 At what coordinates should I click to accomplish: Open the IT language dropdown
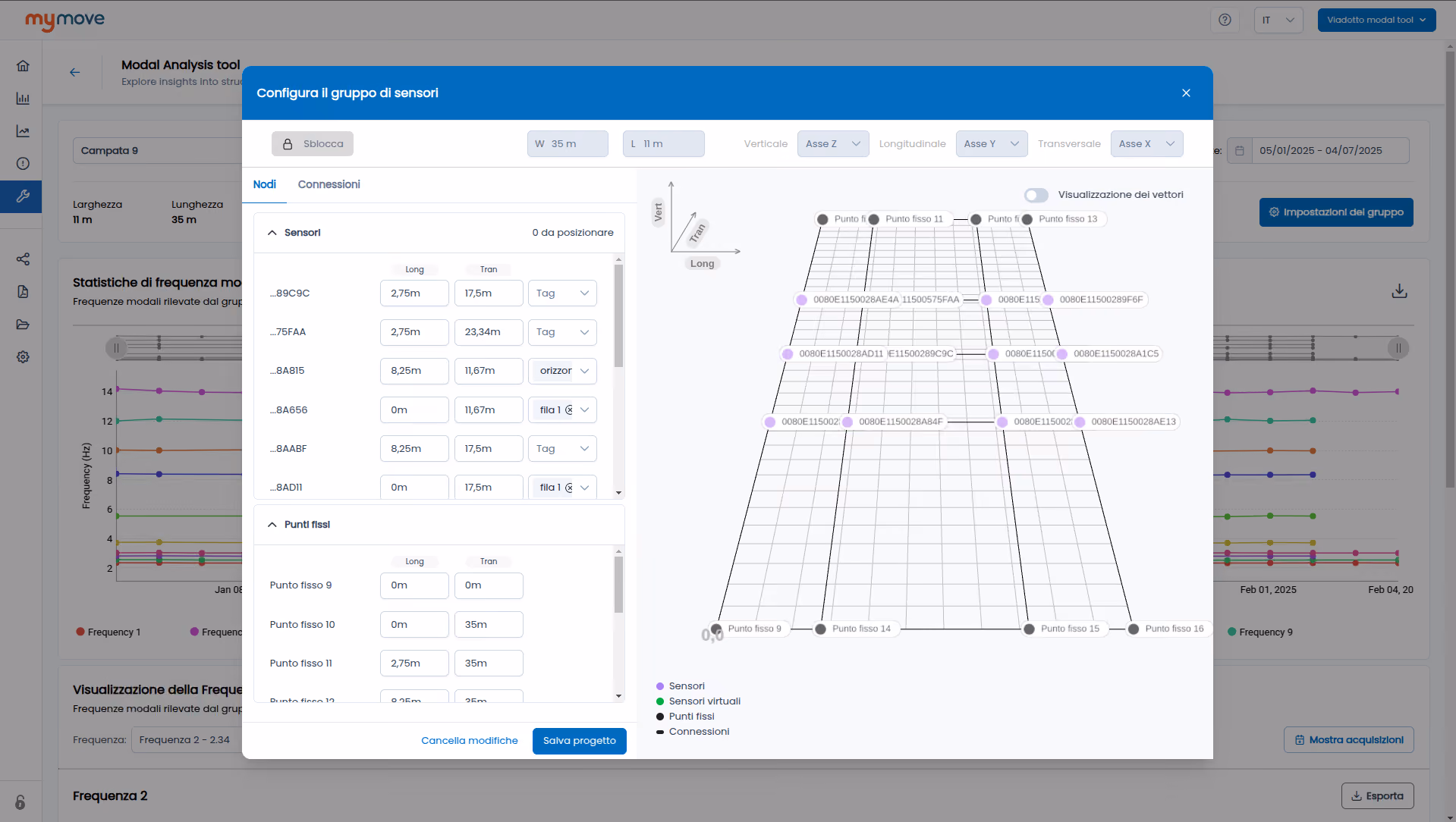[1278, 20]
